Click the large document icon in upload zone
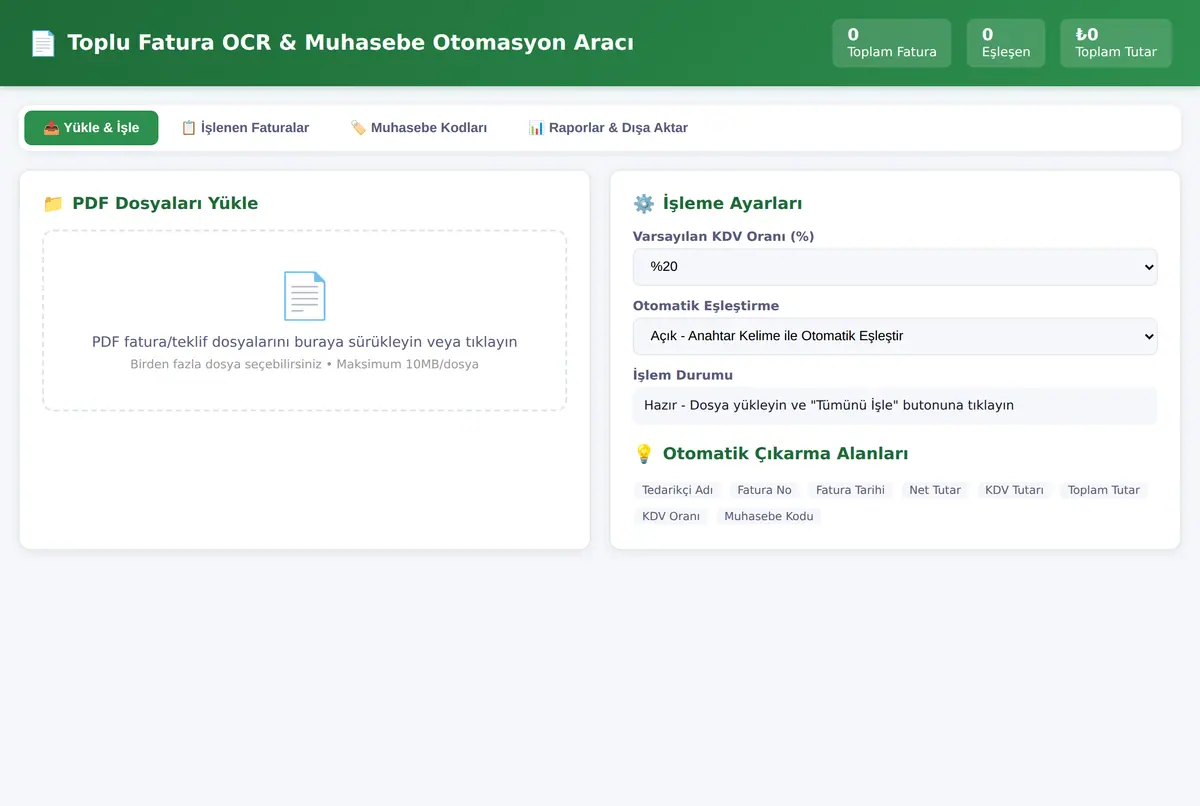 pos(304,296)
